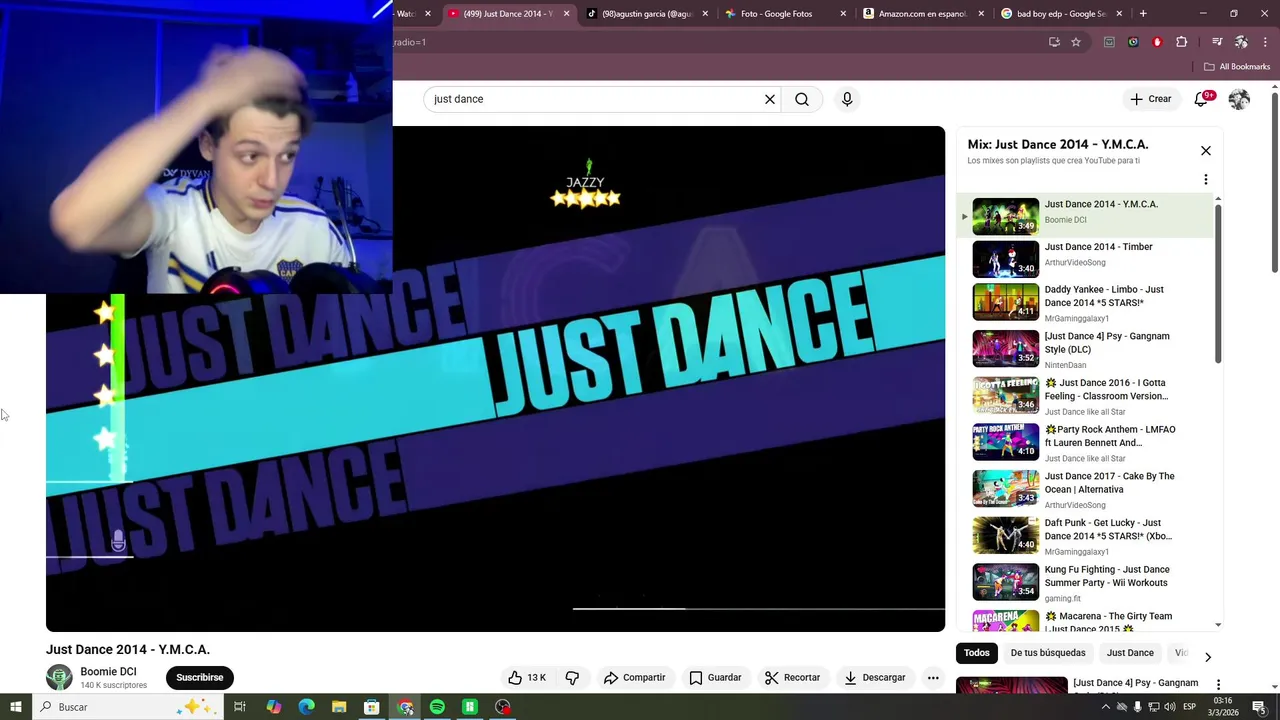Image resolution: width=1280 pixels, height=720 pixels.
Task: Search YouTube with the magnifier icon
Action: point(802,99)
